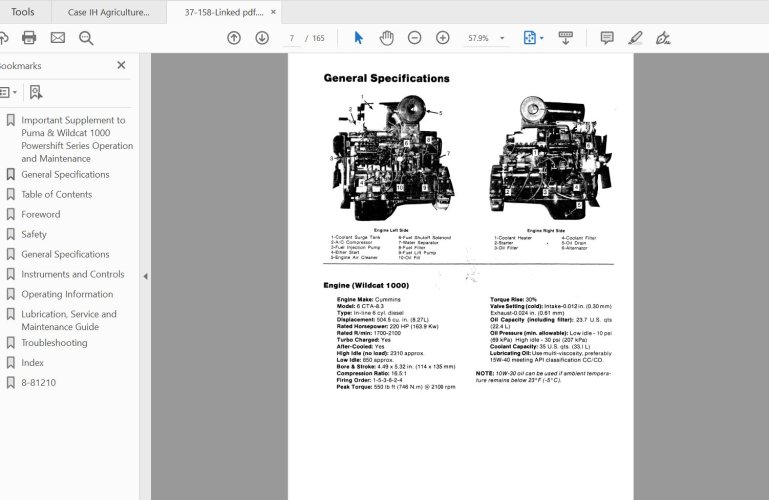Open Important Supplement to Puma bookmark
Image resolution: width=769 pixels, height=500 pixels.
77,139
